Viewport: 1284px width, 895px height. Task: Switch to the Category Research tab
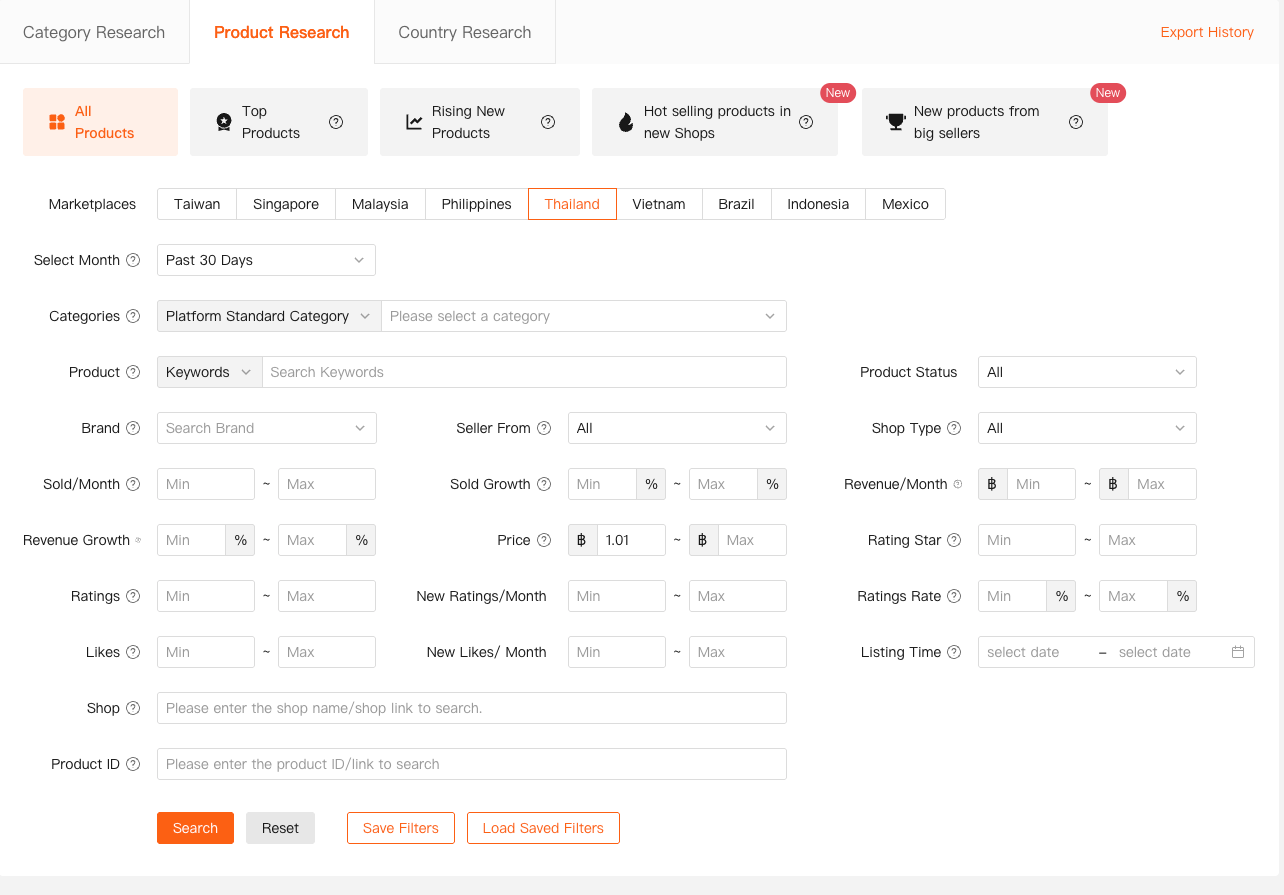[x=94, y=32]
